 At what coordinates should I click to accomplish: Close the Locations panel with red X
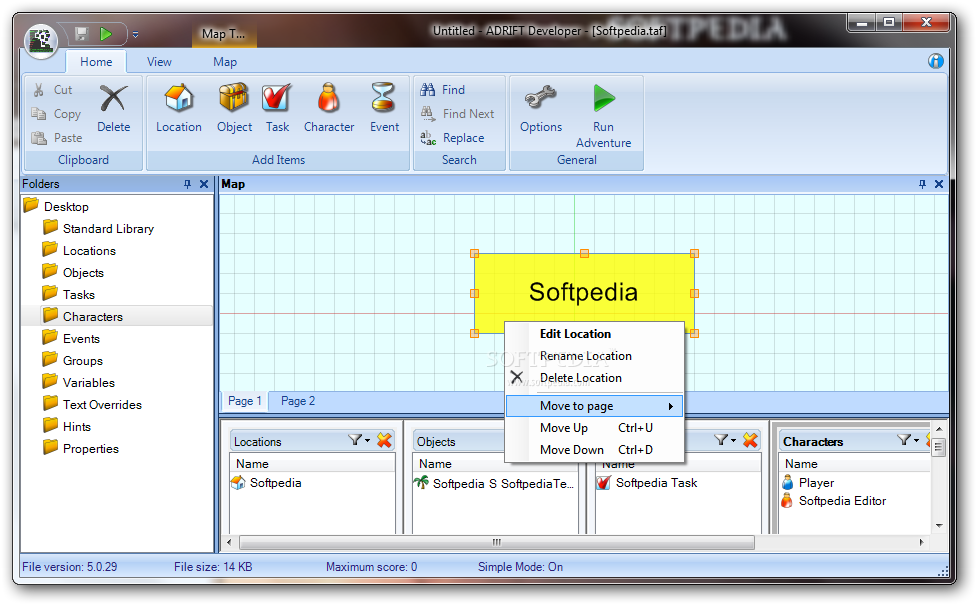tap(384, 441)
